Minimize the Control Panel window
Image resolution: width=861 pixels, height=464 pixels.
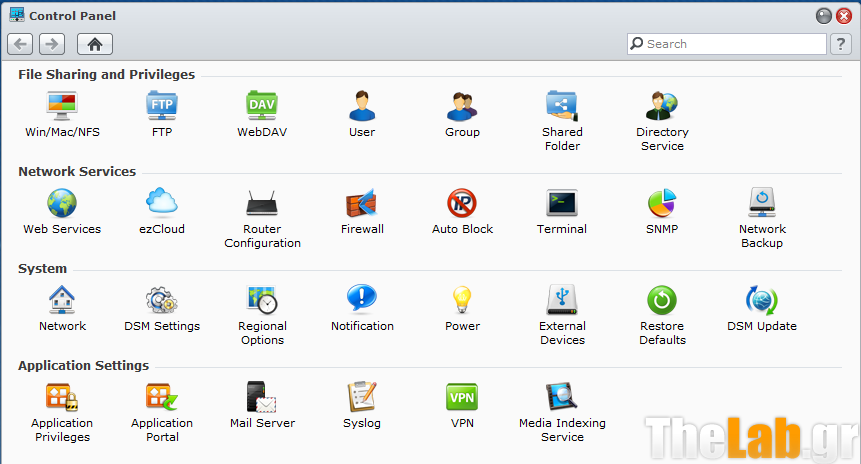click(824, 16)
